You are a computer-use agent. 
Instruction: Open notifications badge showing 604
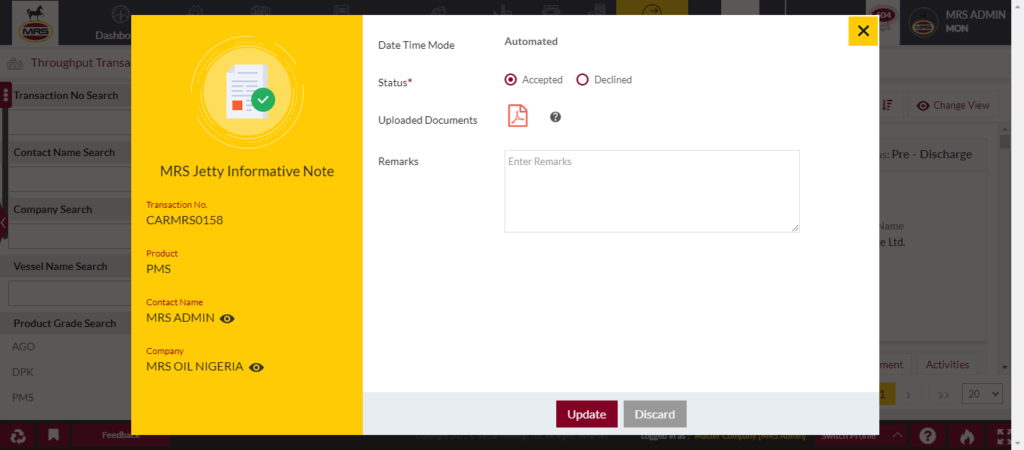886,17
